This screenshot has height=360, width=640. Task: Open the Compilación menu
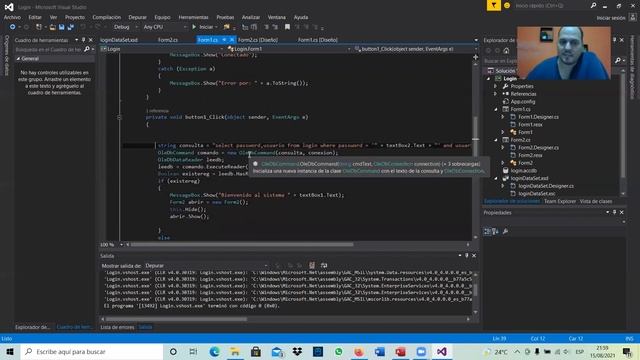click(x=106, y=17)
